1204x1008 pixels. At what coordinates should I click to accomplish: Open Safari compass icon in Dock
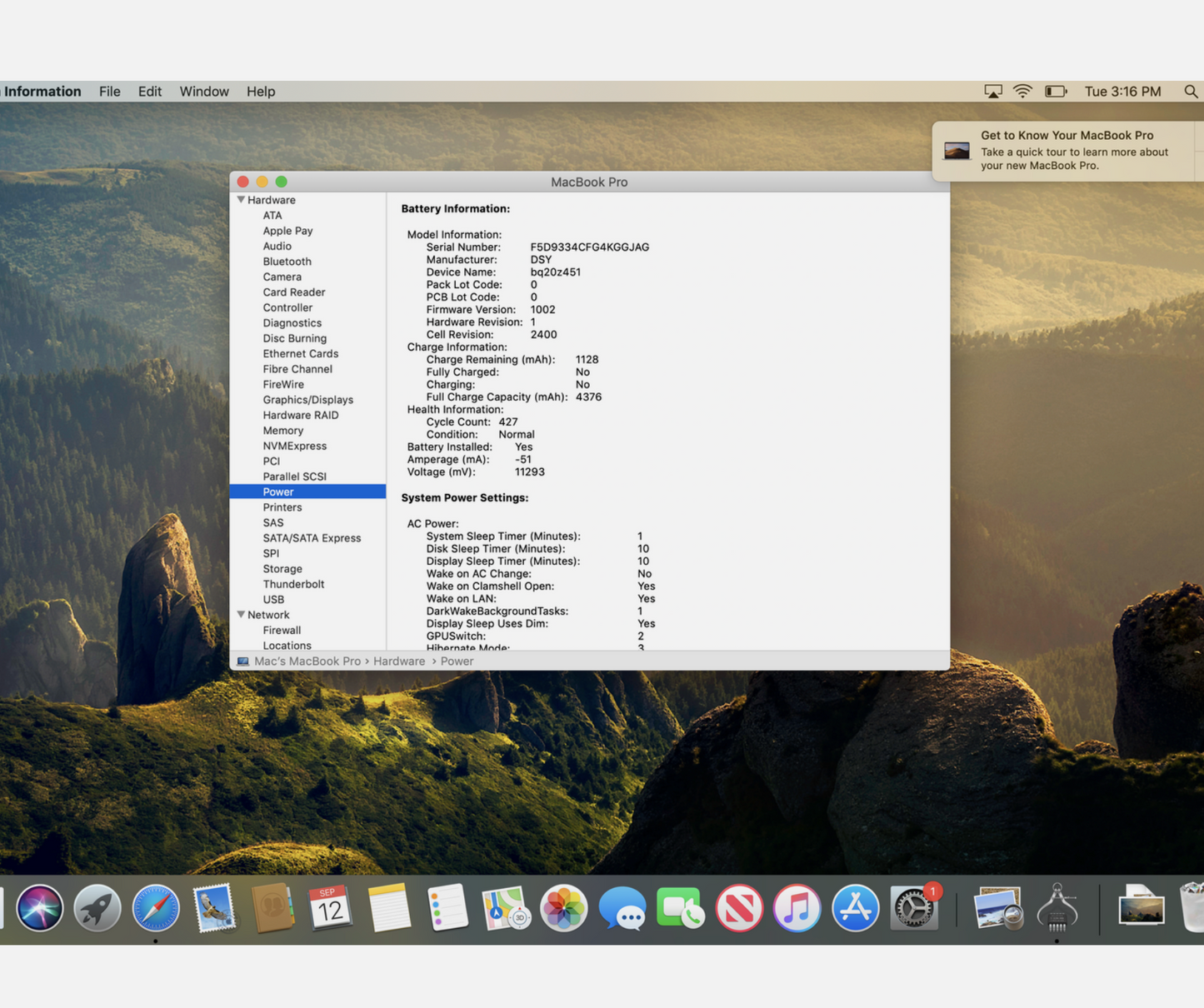(x=156, y=907)
